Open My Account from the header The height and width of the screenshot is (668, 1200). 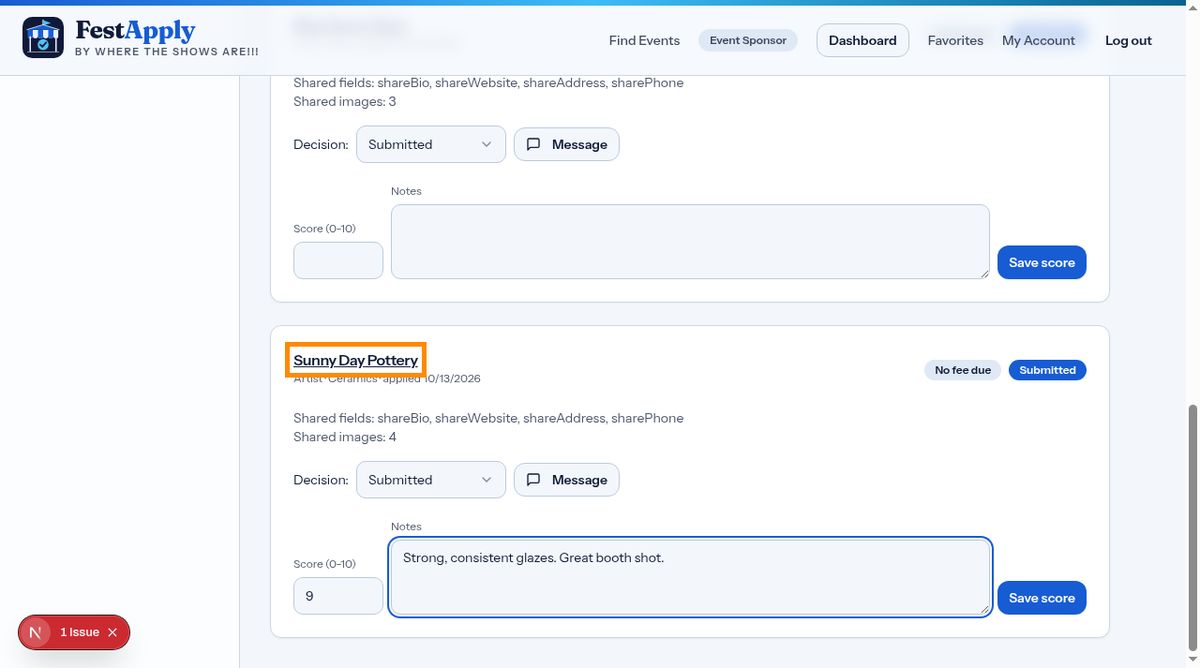click(x=1038, y=41)
